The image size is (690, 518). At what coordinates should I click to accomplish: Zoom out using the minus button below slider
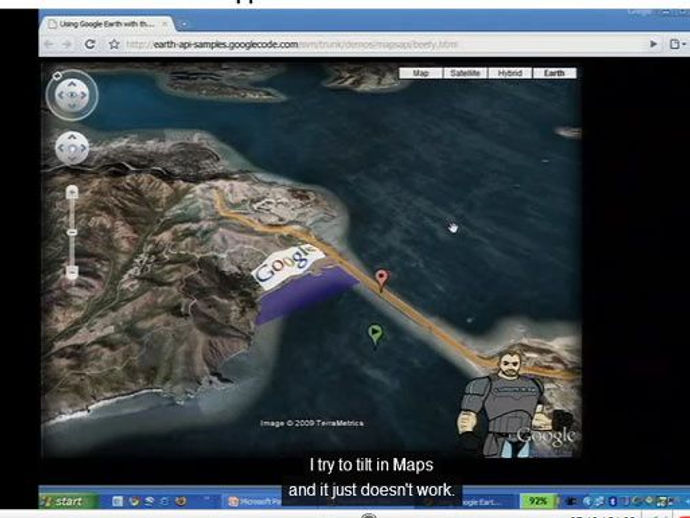click(x=72, y=272)
